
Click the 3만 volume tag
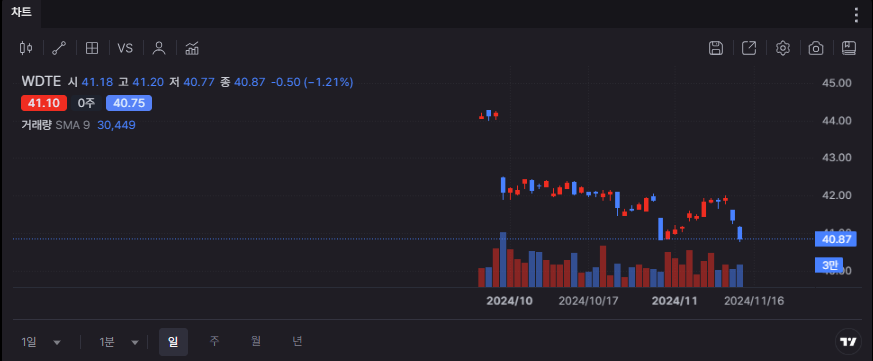point(829,265)
